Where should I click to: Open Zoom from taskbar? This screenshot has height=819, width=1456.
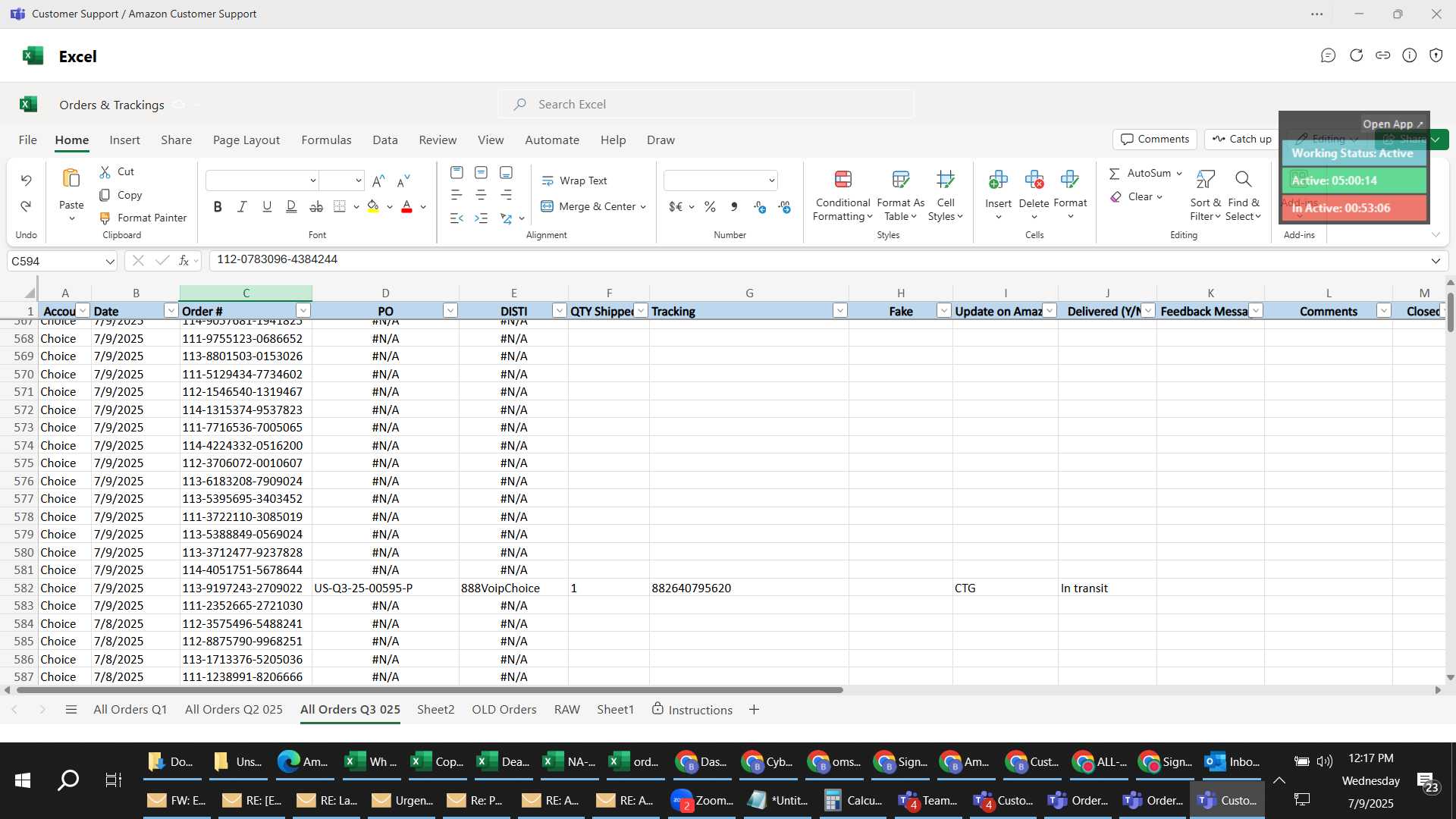(x=701, y=801)
